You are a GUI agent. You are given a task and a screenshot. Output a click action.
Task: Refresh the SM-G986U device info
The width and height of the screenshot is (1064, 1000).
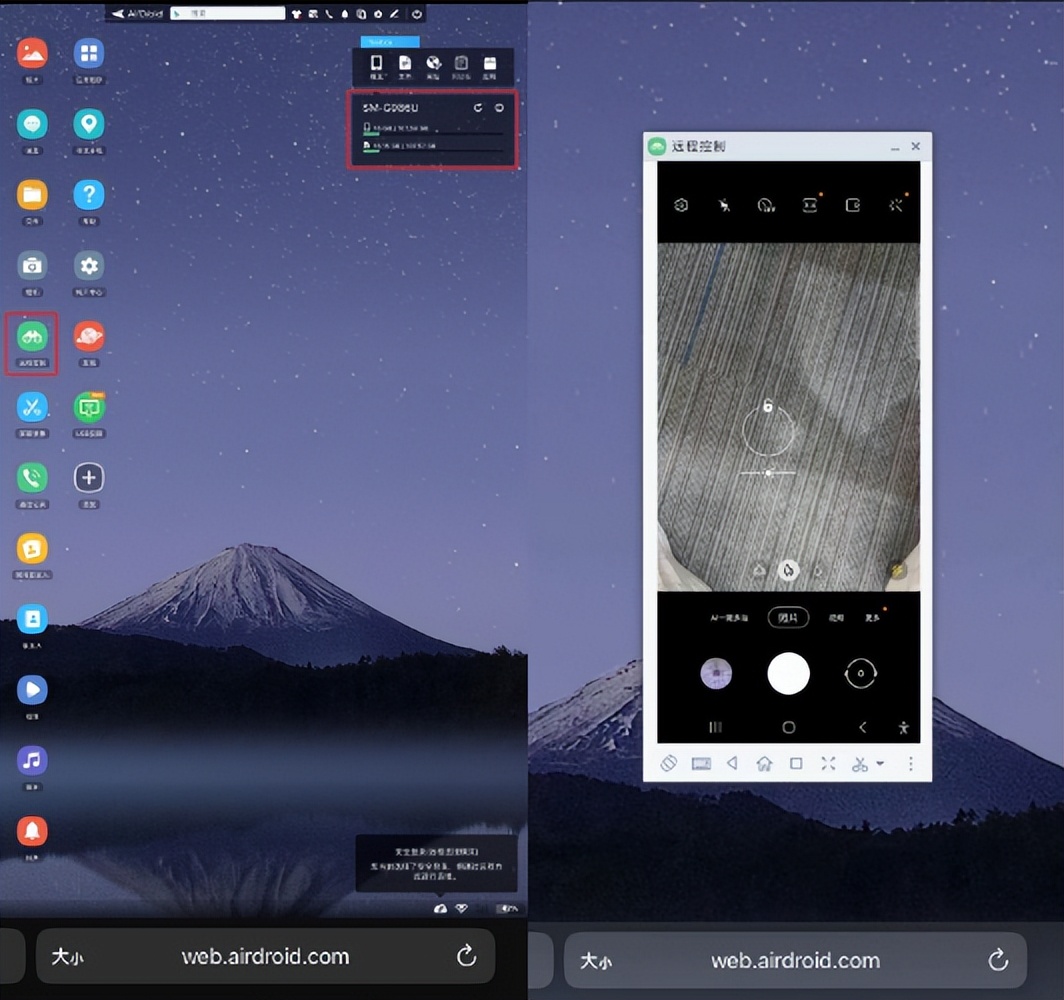tap(478, 108)
